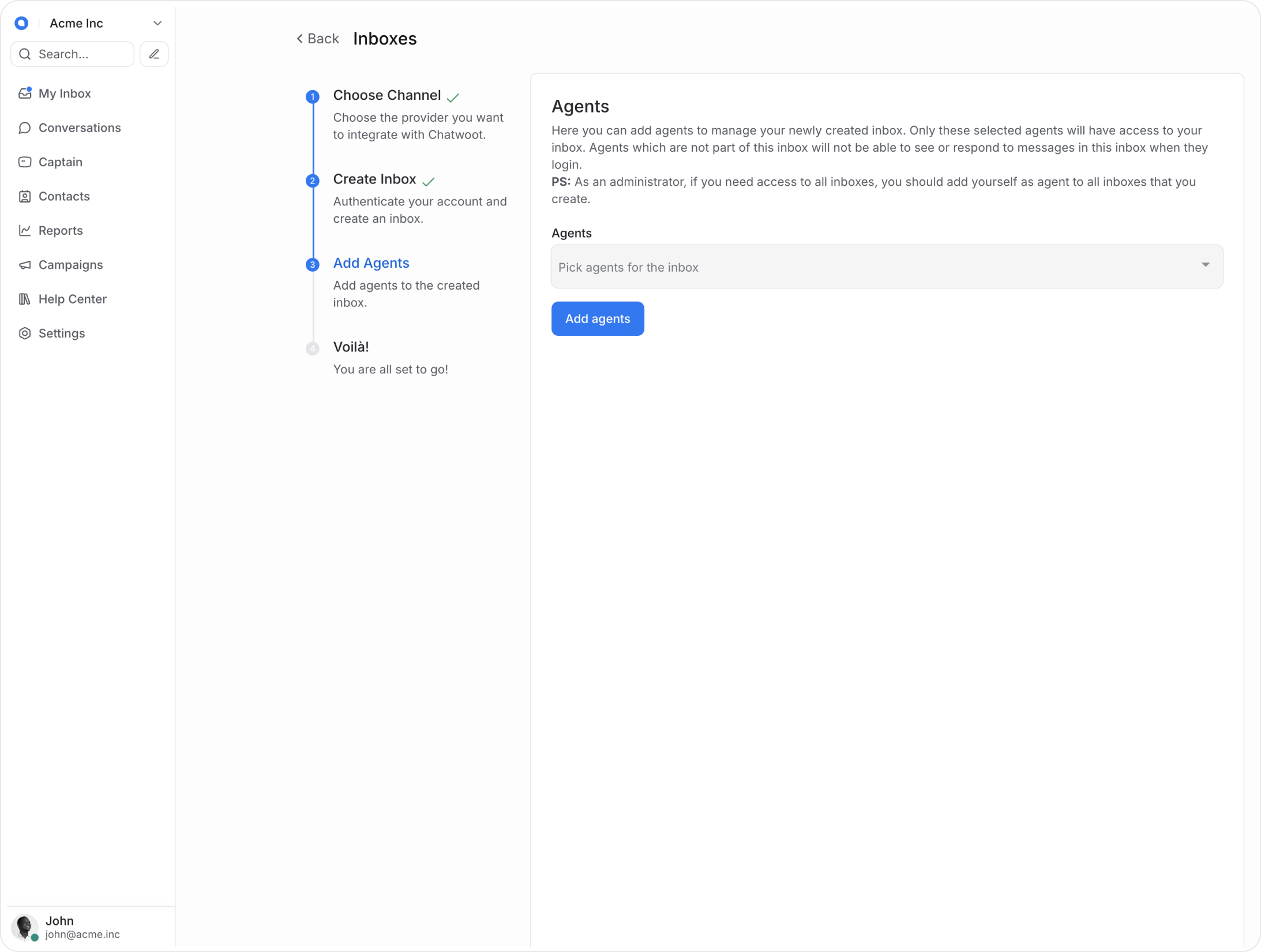
Task: Click the Conversations chat bubble icon
Action: pos(24,128)
